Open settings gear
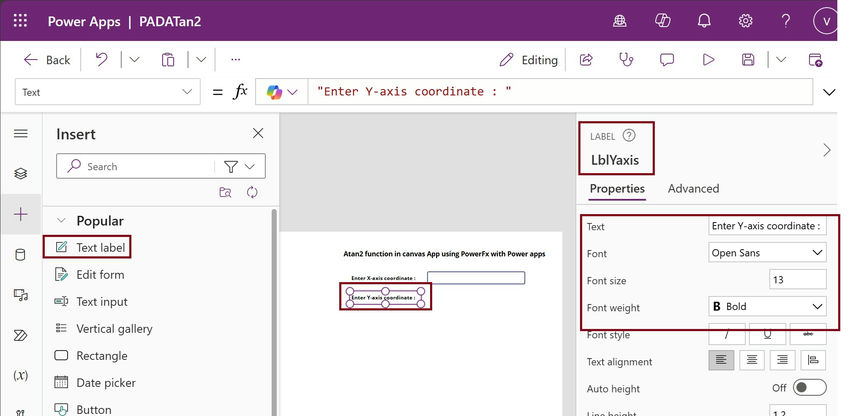The image size is (850, 416). 745,21
